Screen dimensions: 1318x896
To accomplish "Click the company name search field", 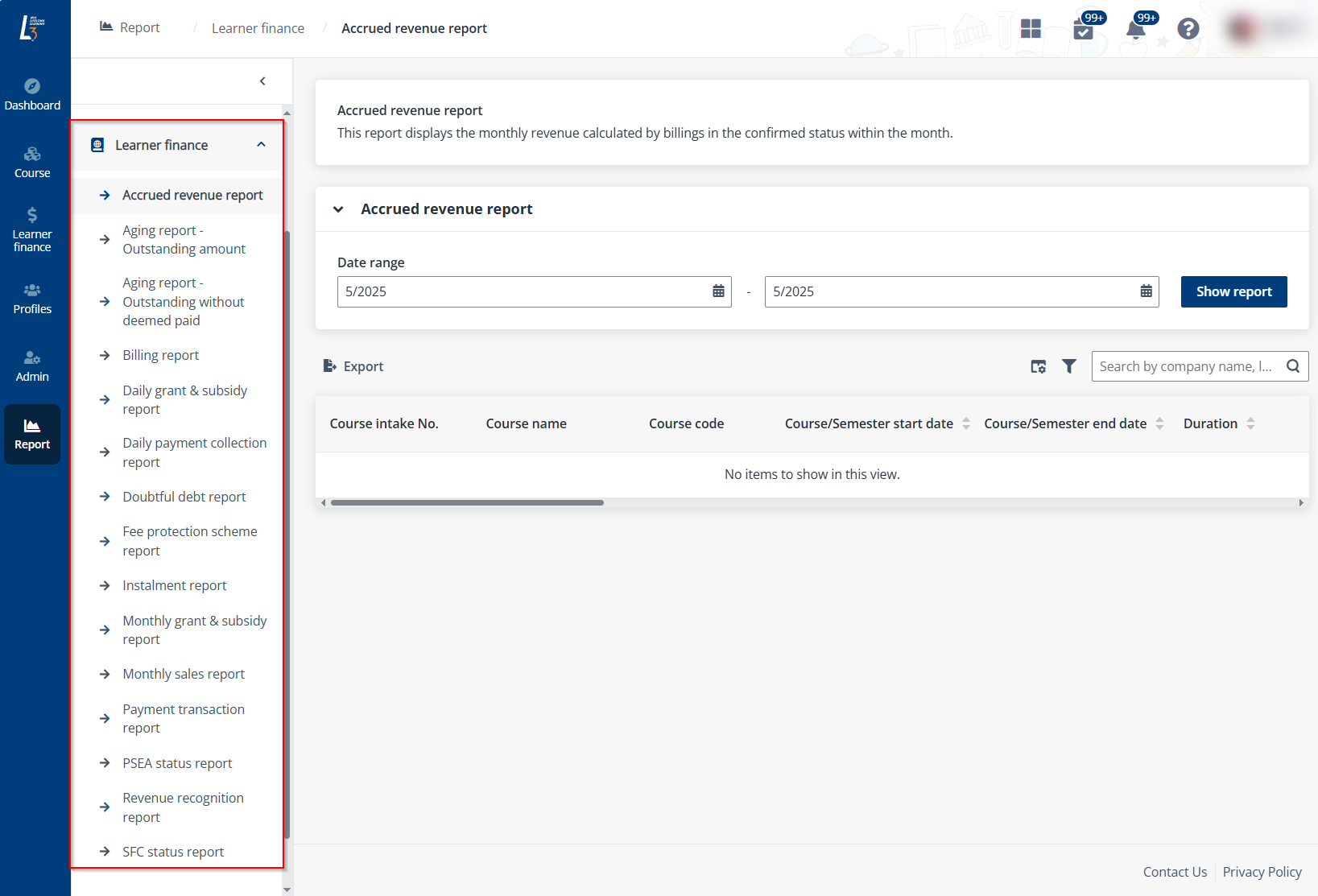I will point(1188,366).
